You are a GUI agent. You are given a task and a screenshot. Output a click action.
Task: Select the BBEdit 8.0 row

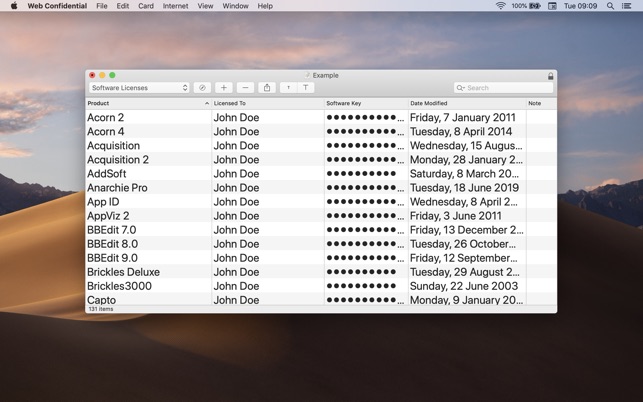[x=321, y=244]
